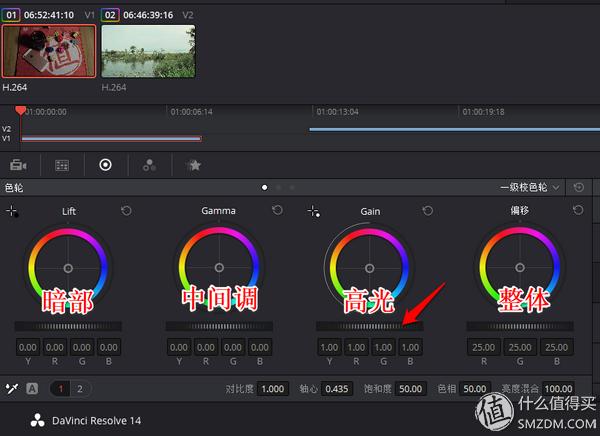Click the 饱和度 saturation value 50.00
600x436 pixels.
411,389
